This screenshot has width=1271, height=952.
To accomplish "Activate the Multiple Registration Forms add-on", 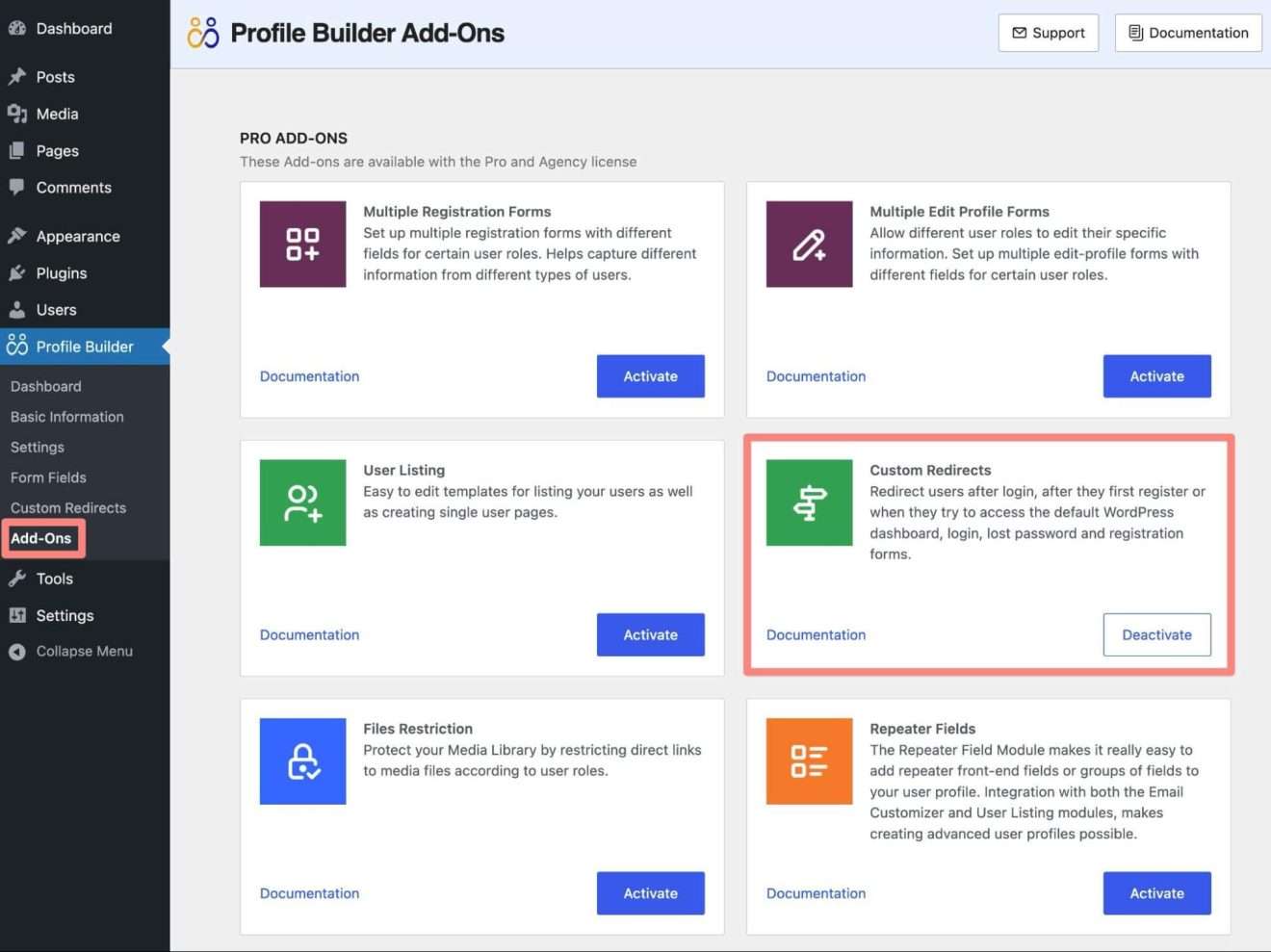I will coord(651,376).
